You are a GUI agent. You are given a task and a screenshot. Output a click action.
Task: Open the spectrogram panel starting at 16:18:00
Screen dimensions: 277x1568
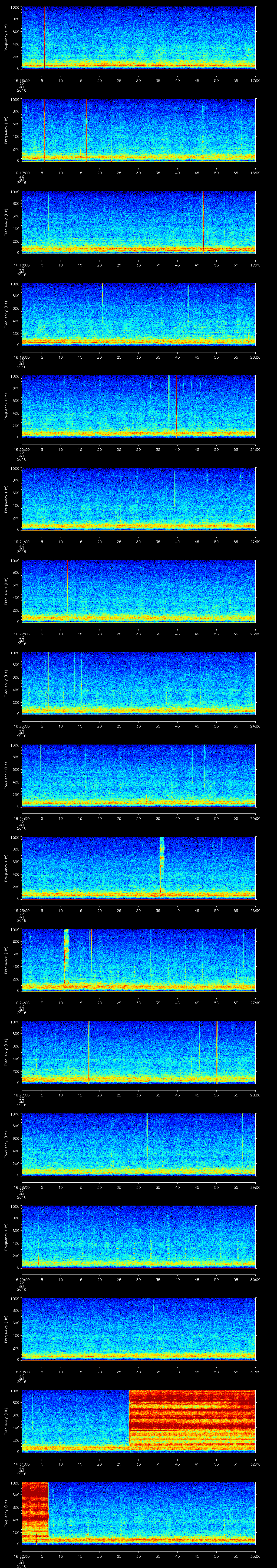point(138,222)
